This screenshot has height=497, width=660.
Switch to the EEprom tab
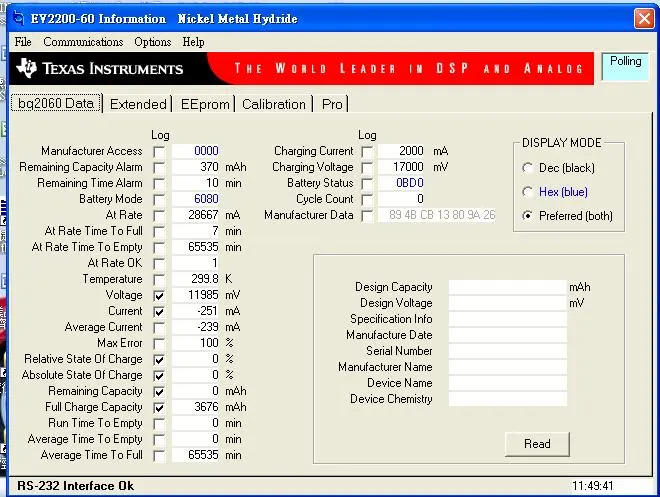[x=205, y=104]
